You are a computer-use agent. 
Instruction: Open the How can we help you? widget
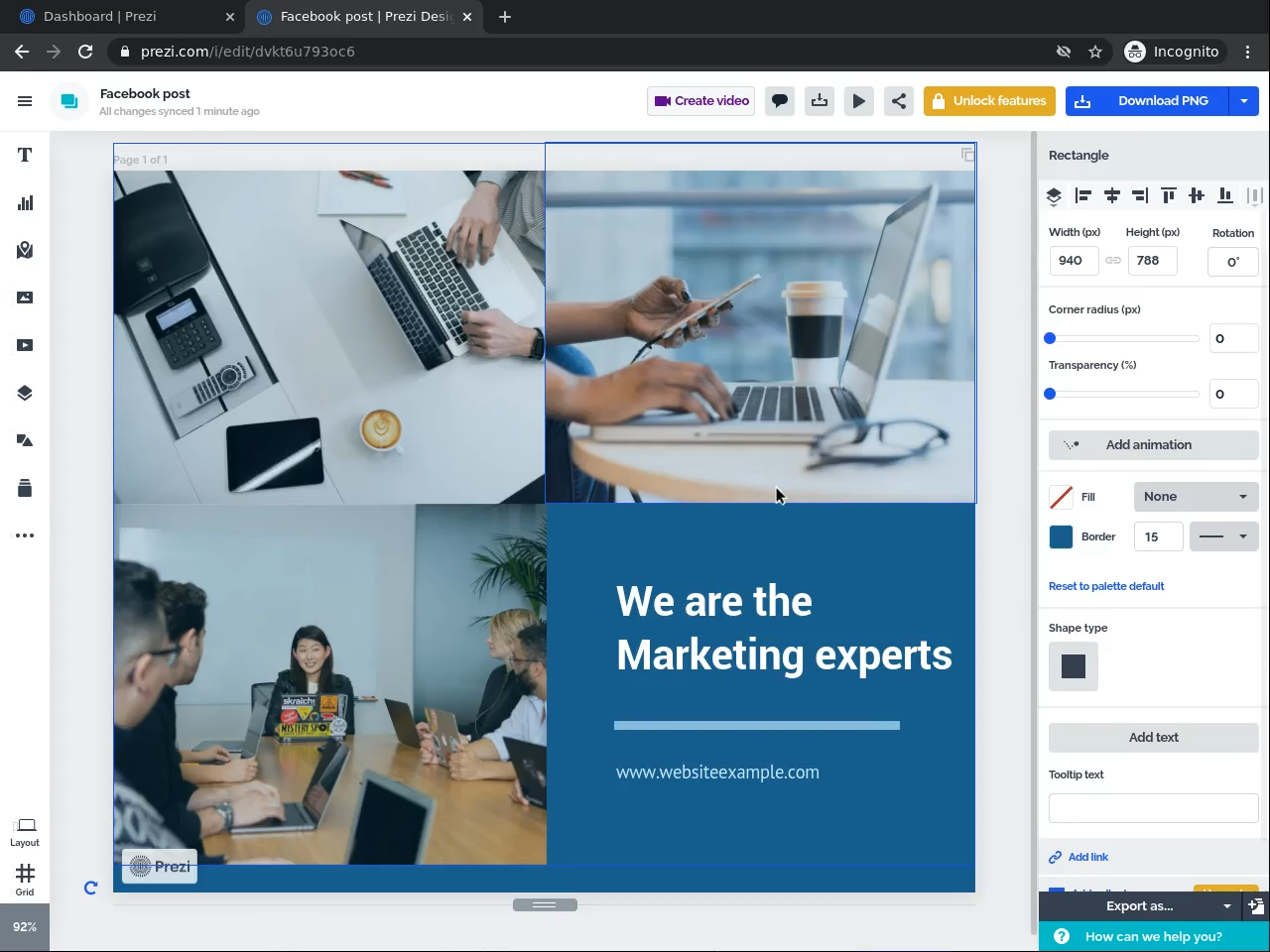1154,937
